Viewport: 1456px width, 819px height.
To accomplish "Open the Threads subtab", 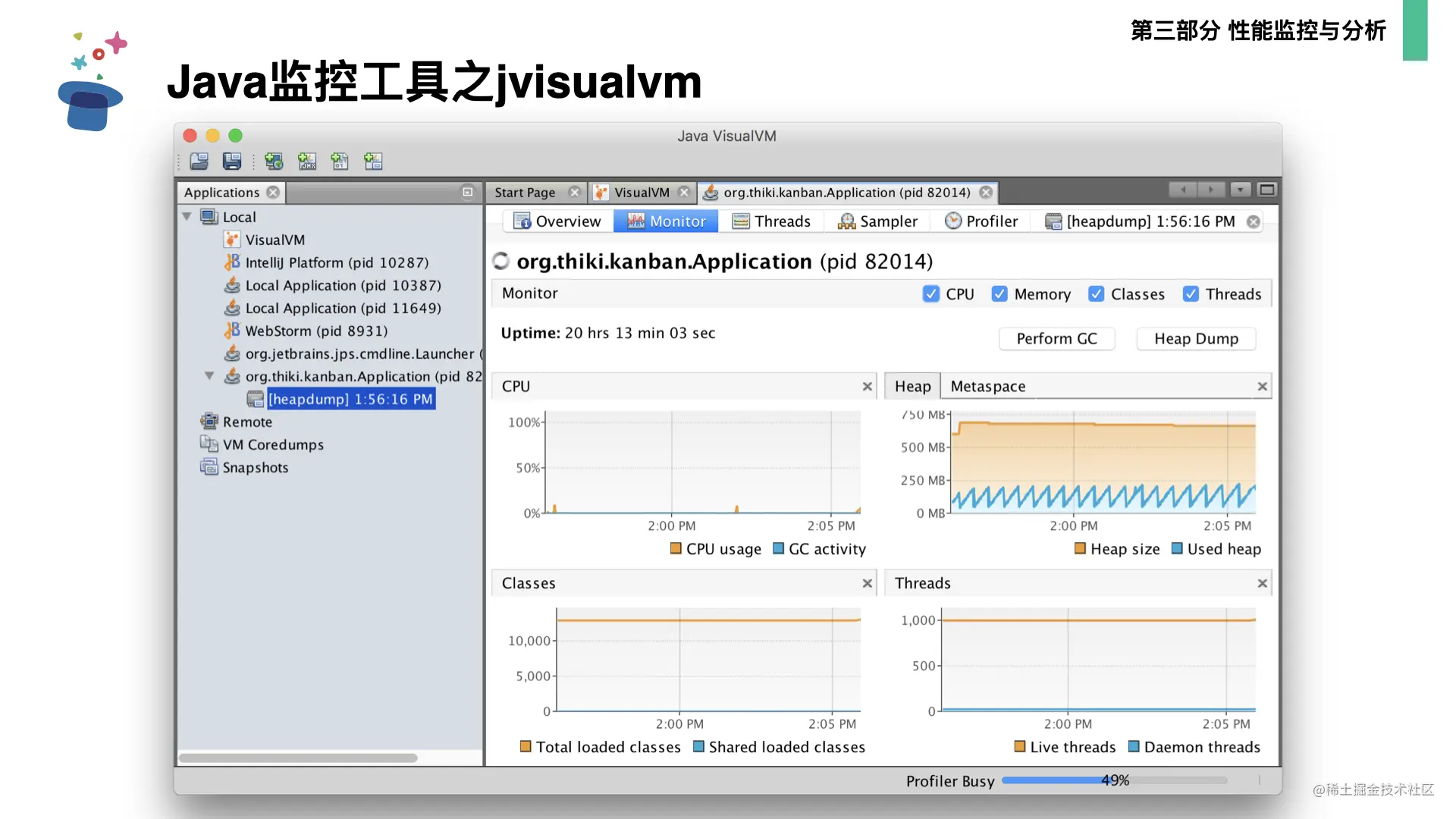I will click(771, 221).
